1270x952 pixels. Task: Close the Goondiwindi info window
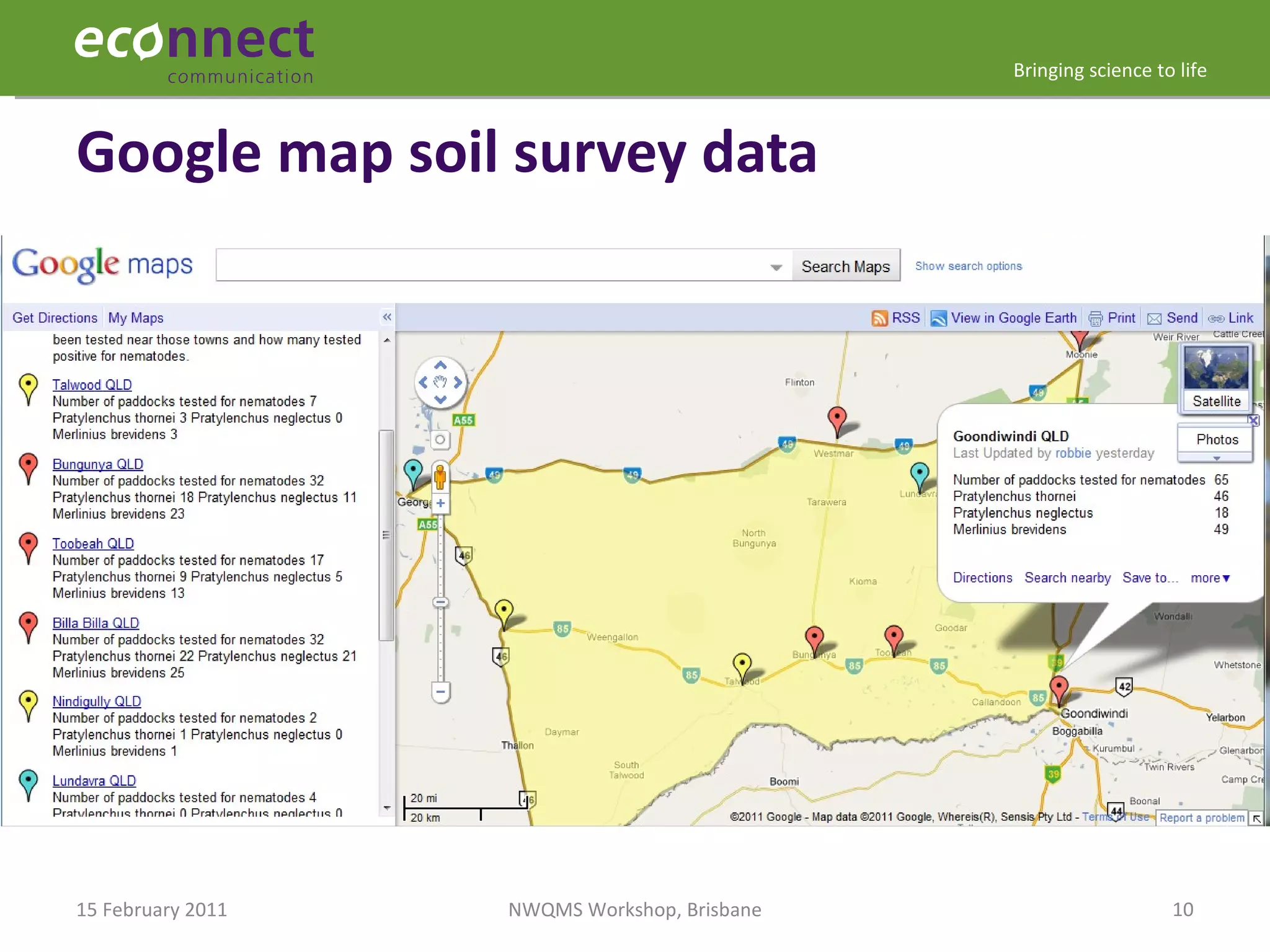tap(1253, 420)
